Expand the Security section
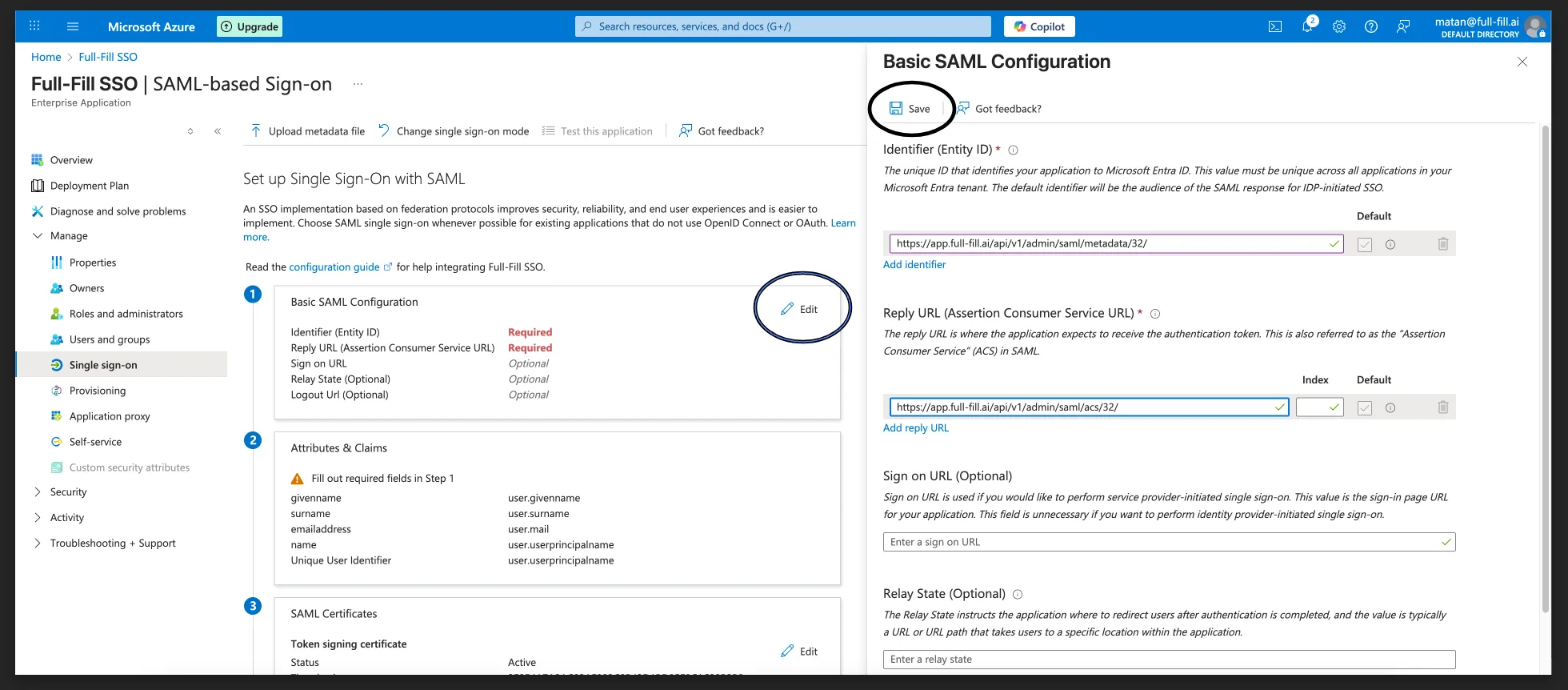Viewport: 1568px width, 690px height. point(38,491)
